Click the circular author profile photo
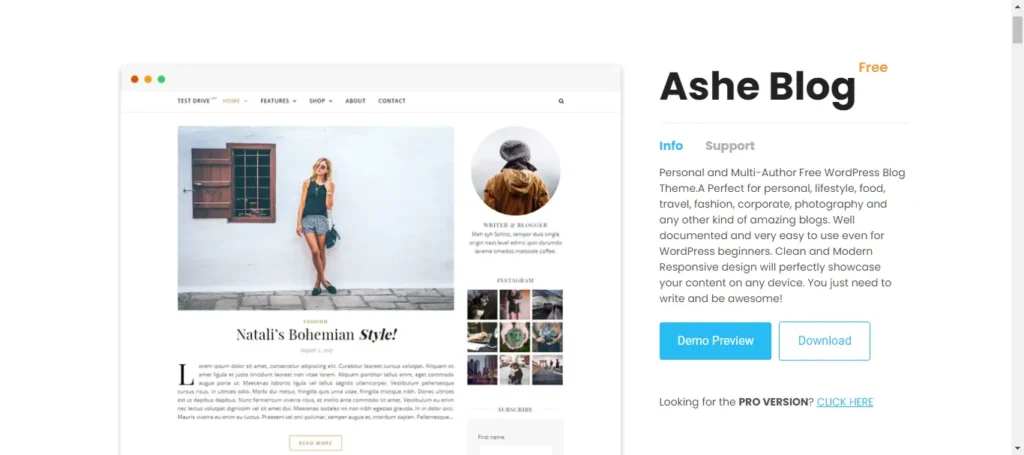The width and height of the screenshot is (1024, 455). point(515,170)
